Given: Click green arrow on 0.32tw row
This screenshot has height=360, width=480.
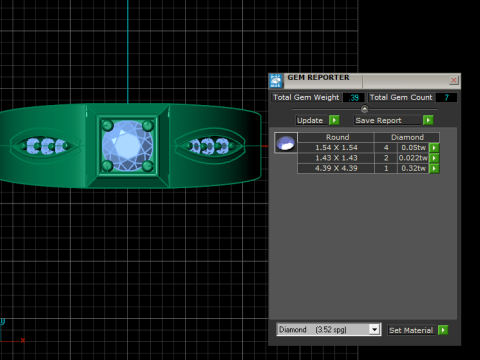Looking at the screenshot, I should [x=434, y=168].
